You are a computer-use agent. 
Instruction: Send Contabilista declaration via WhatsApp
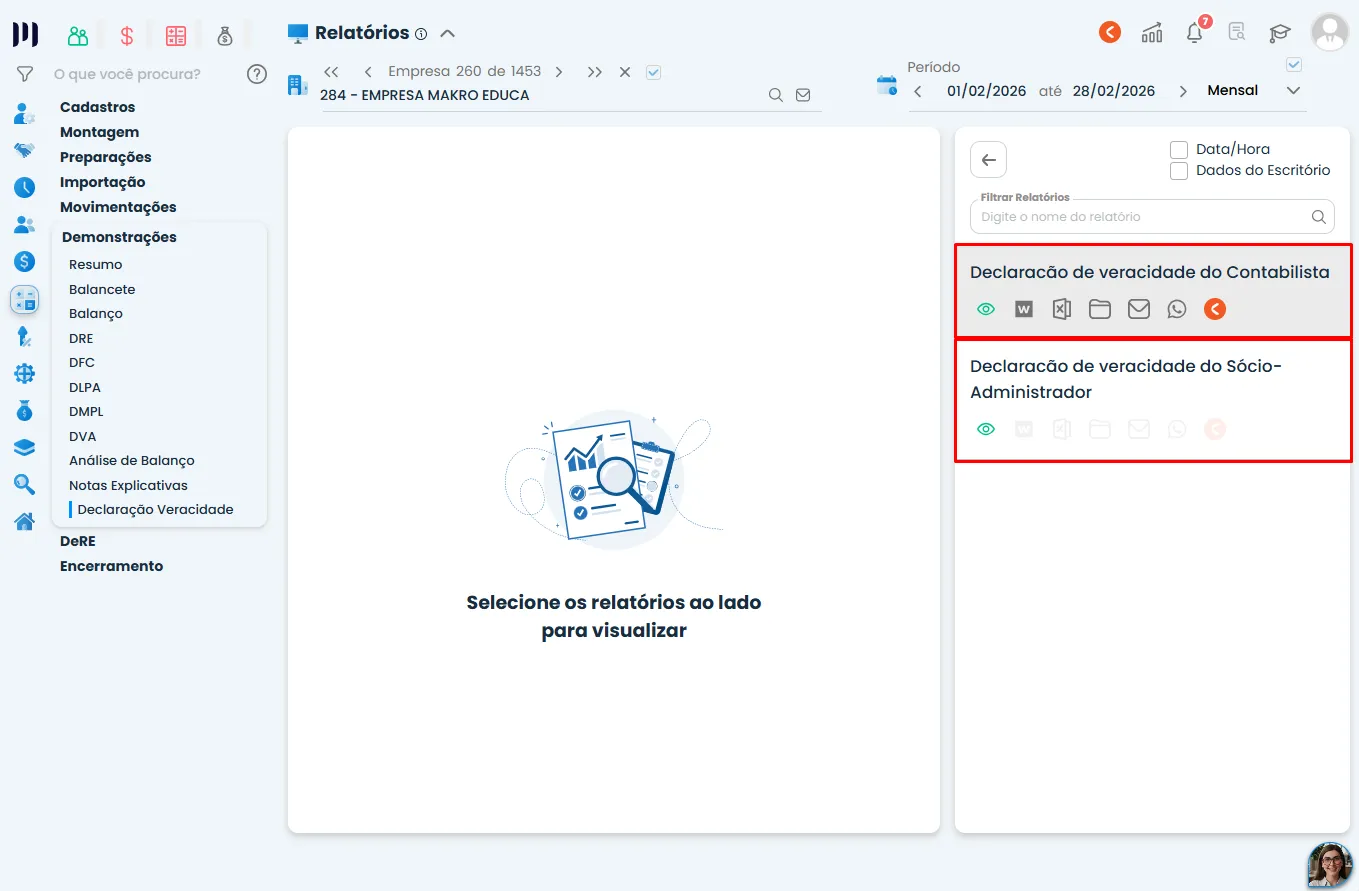pyautogui.click(x=1177, y=310)
